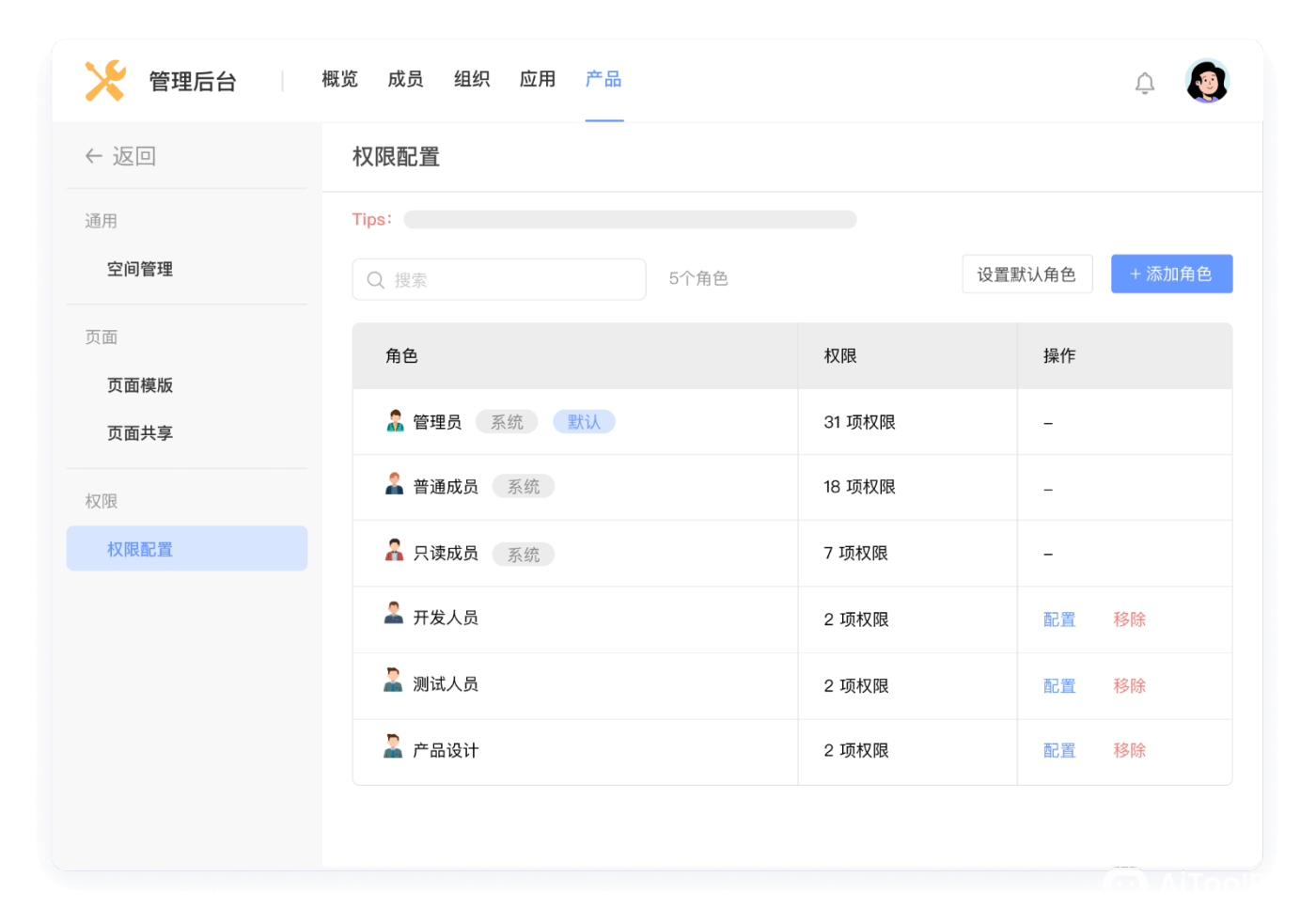Click the 系统 tag on 普通成员
This screenshot has height=924, width=1316.
524,486
